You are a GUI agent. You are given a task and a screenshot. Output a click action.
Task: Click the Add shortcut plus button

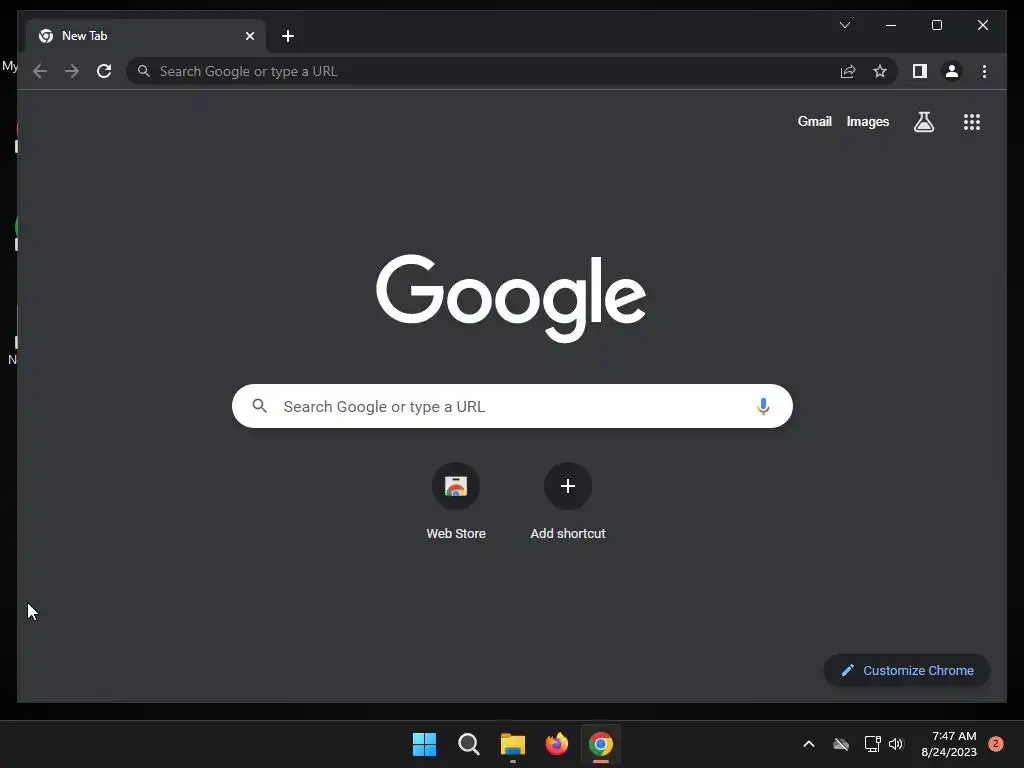coord(568,486)
